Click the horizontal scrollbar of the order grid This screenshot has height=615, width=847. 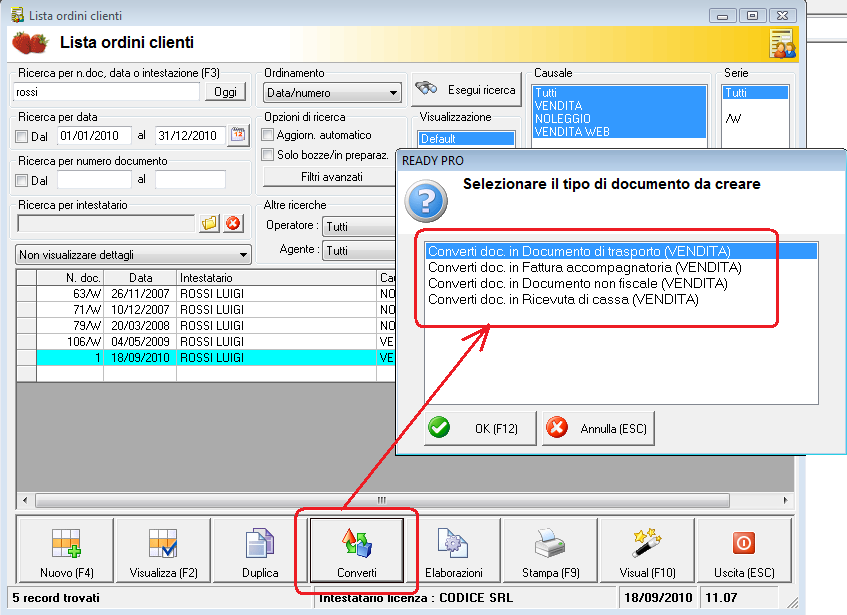tap(382, 501)
